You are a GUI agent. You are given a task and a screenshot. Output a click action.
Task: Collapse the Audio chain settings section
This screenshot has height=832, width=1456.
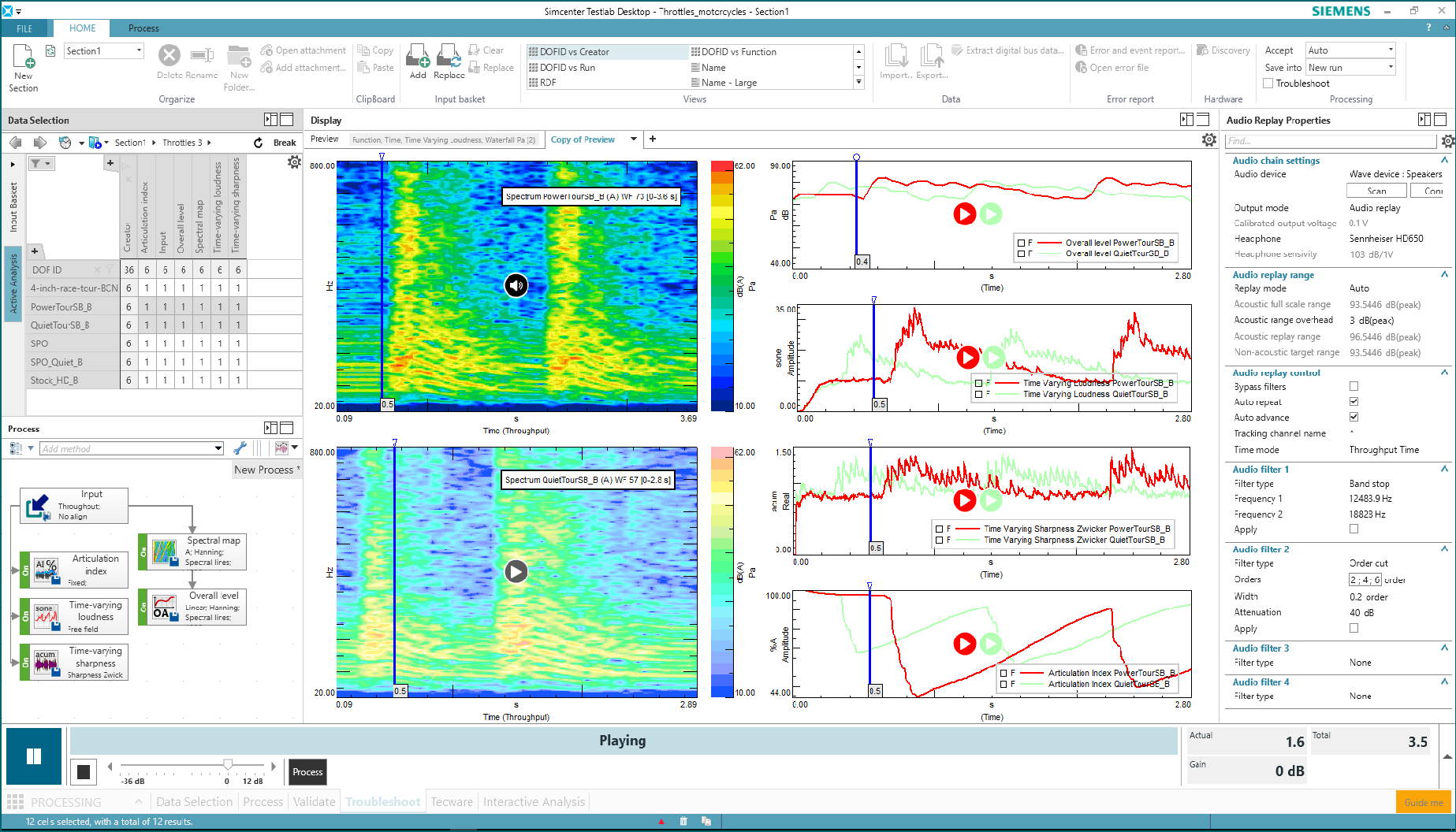[x=1444, y=160]
